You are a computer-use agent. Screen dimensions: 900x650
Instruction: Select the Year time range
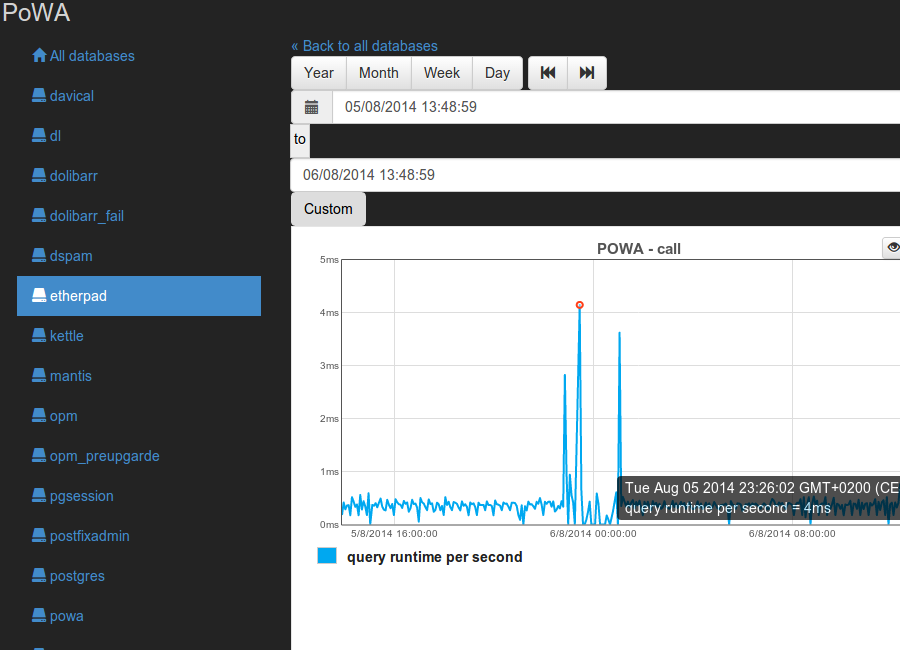point(319,73)
